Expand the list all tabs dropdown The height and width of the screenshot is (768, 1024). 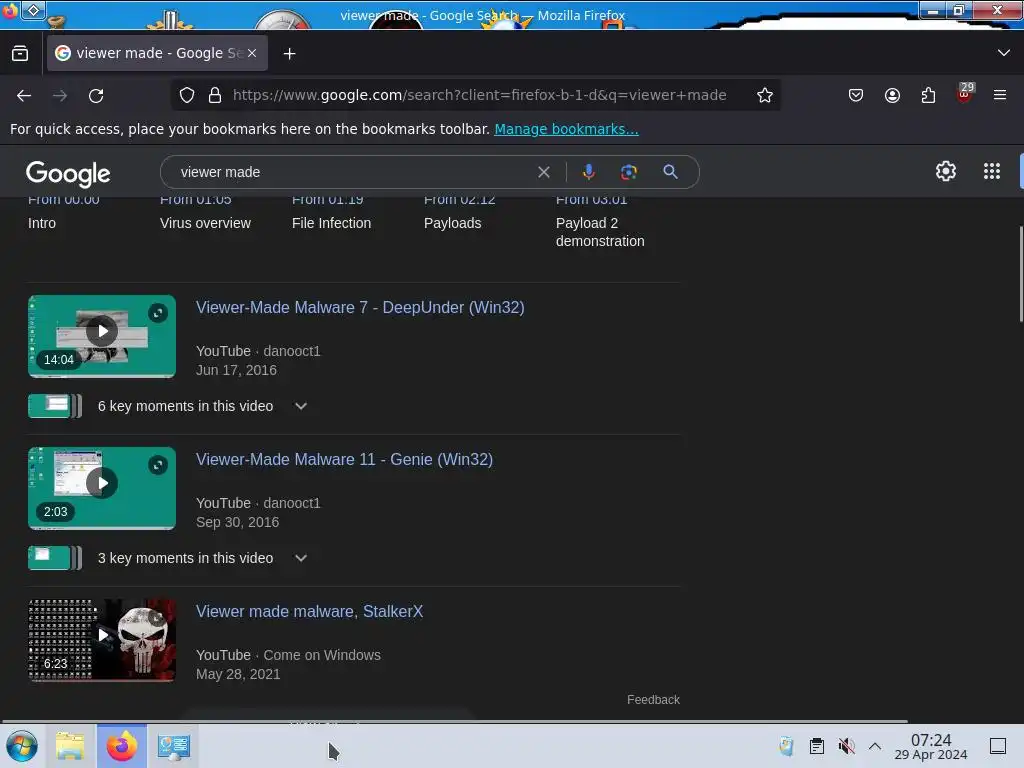[1004, 53]
